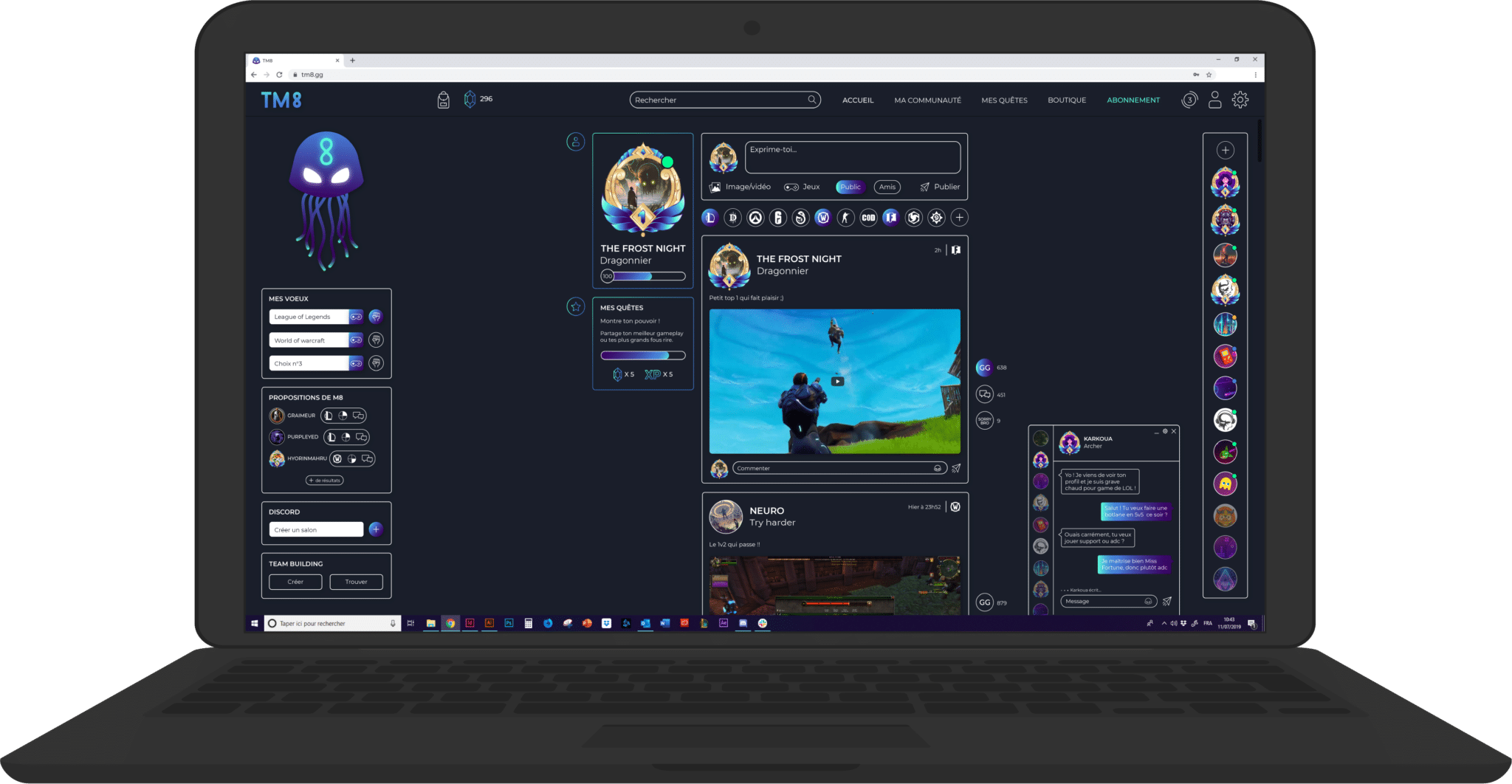Click the GG reaction showing 638
1512x784 pixels.
click(x=984, y=368)
